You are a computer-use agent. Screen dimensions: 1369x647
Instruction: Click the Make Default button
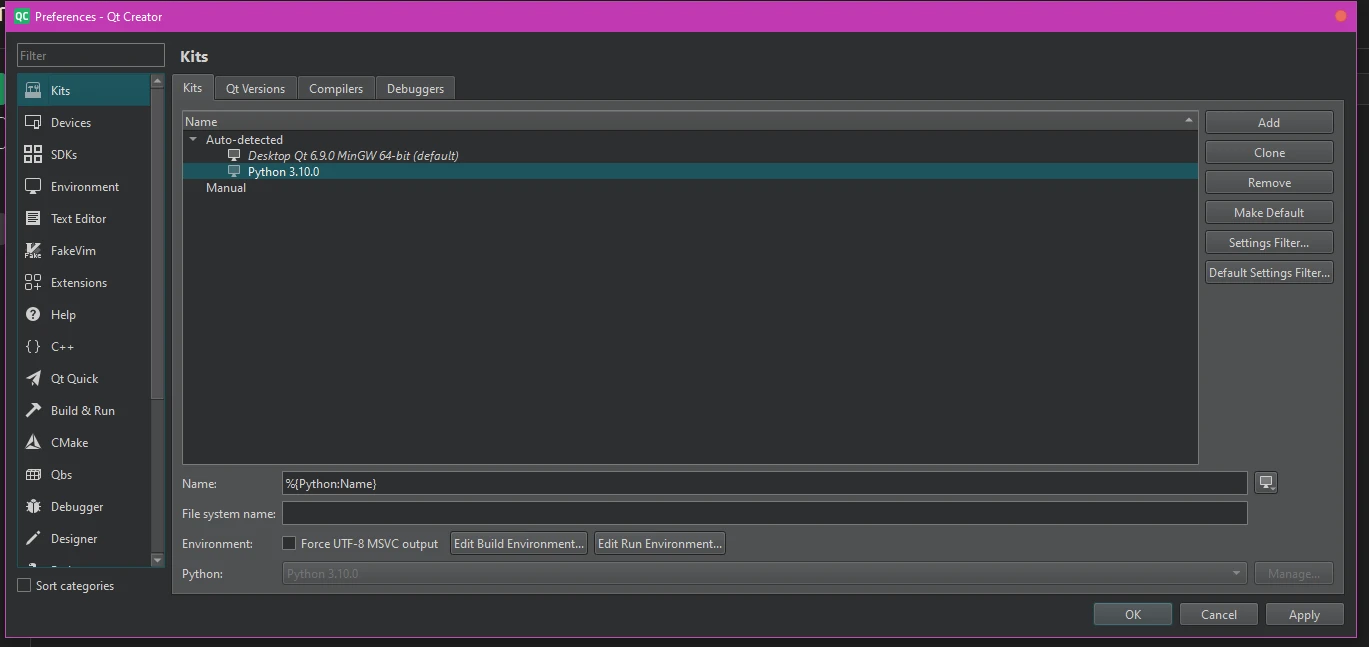pyautogui.click(x=1269, y=212)
